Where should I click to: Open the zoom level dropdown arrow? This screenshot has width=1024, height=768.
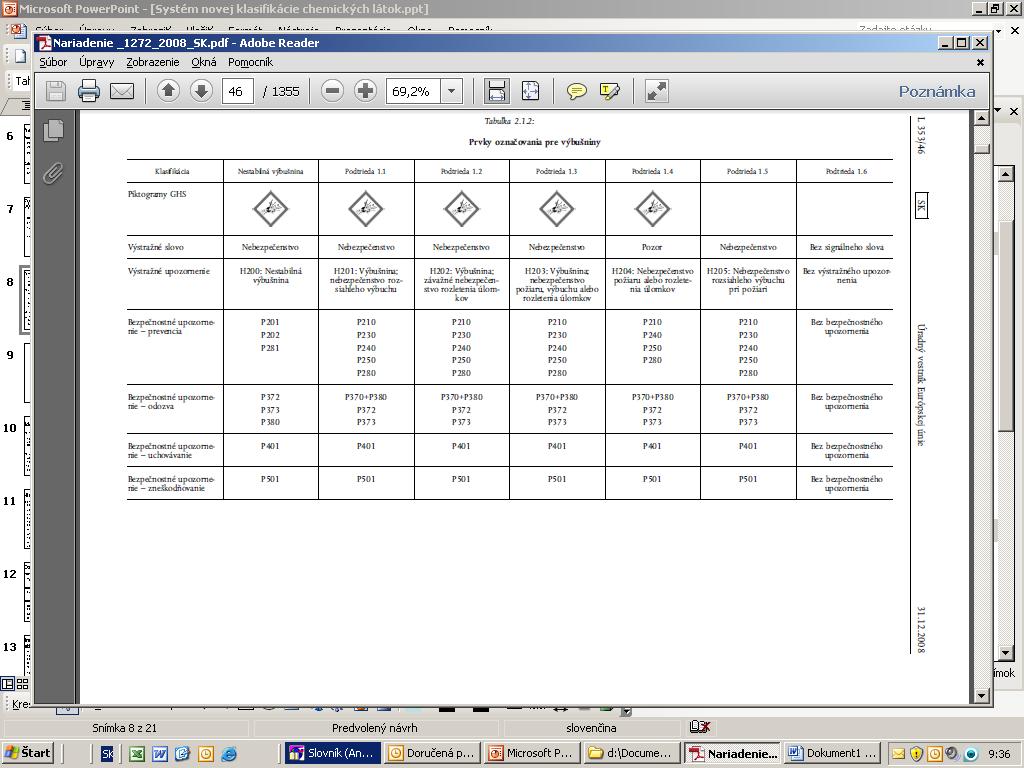(x=451, y=91)
